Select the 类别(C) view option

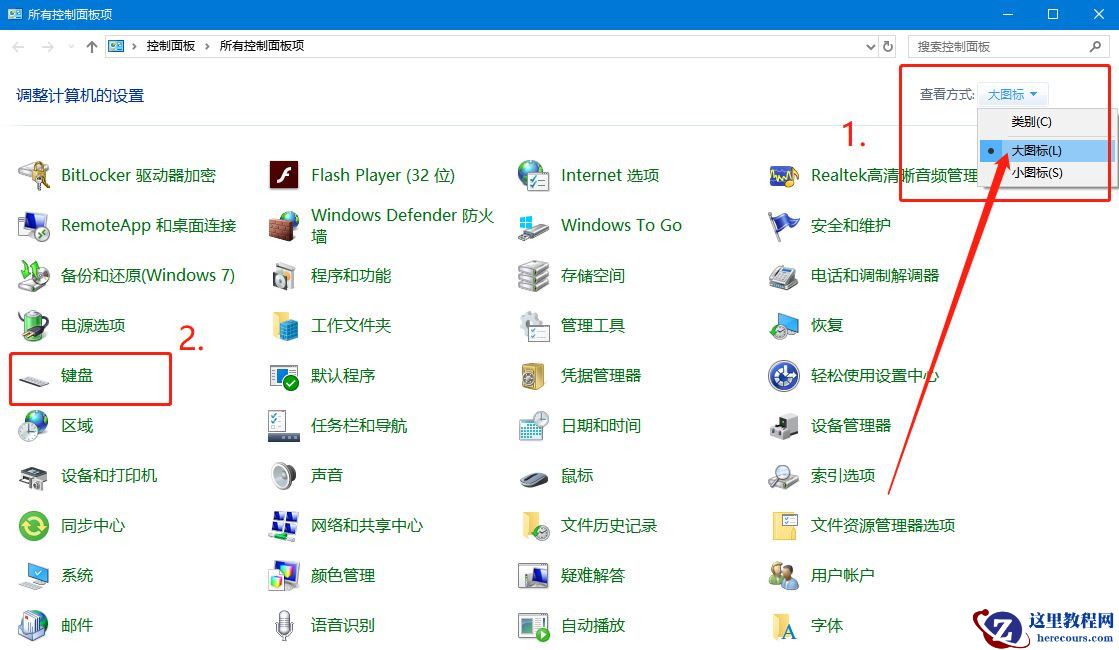[x=1031, y=121]
